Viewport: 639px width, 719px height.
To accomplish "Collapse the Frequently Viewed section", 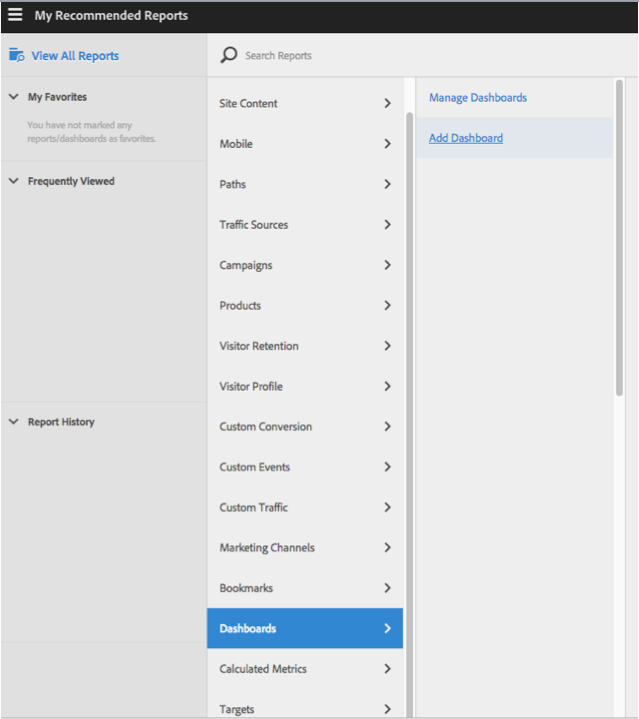I will point(13,181).
